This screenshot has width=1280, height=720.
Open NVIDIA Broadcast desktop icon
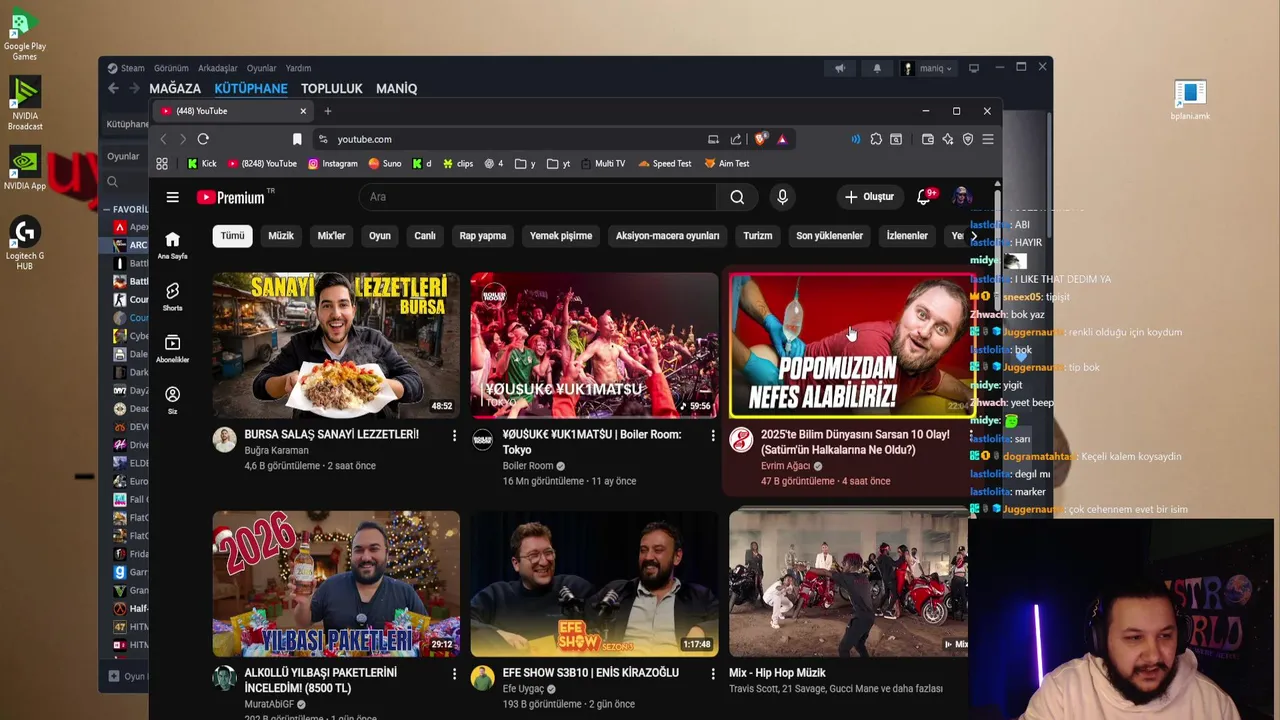click(x=25, y=103)
